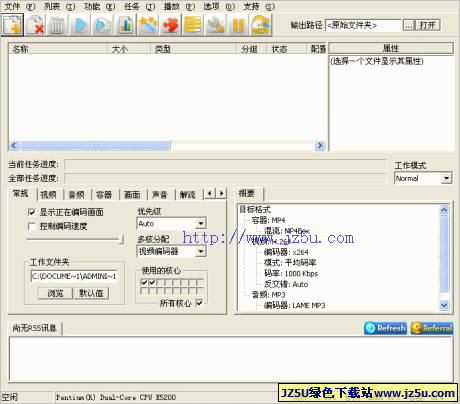Screen dimensions: 460x404
Task: Open the 文件 (F) menu
Action: [x=20, y=6]
